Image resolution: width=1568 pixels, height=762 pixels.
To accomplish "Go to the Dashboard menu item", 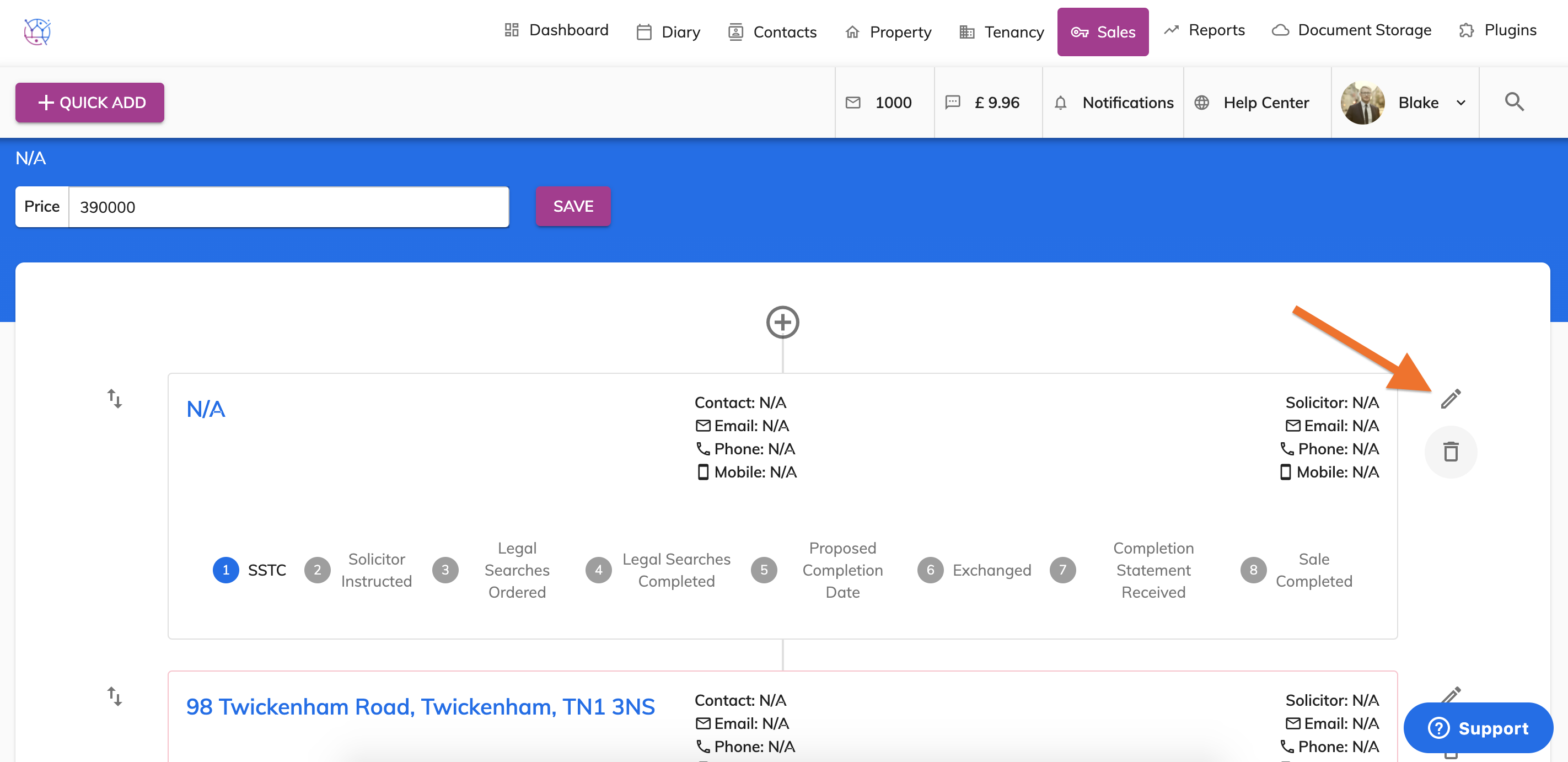I will (x=556, y=30).
